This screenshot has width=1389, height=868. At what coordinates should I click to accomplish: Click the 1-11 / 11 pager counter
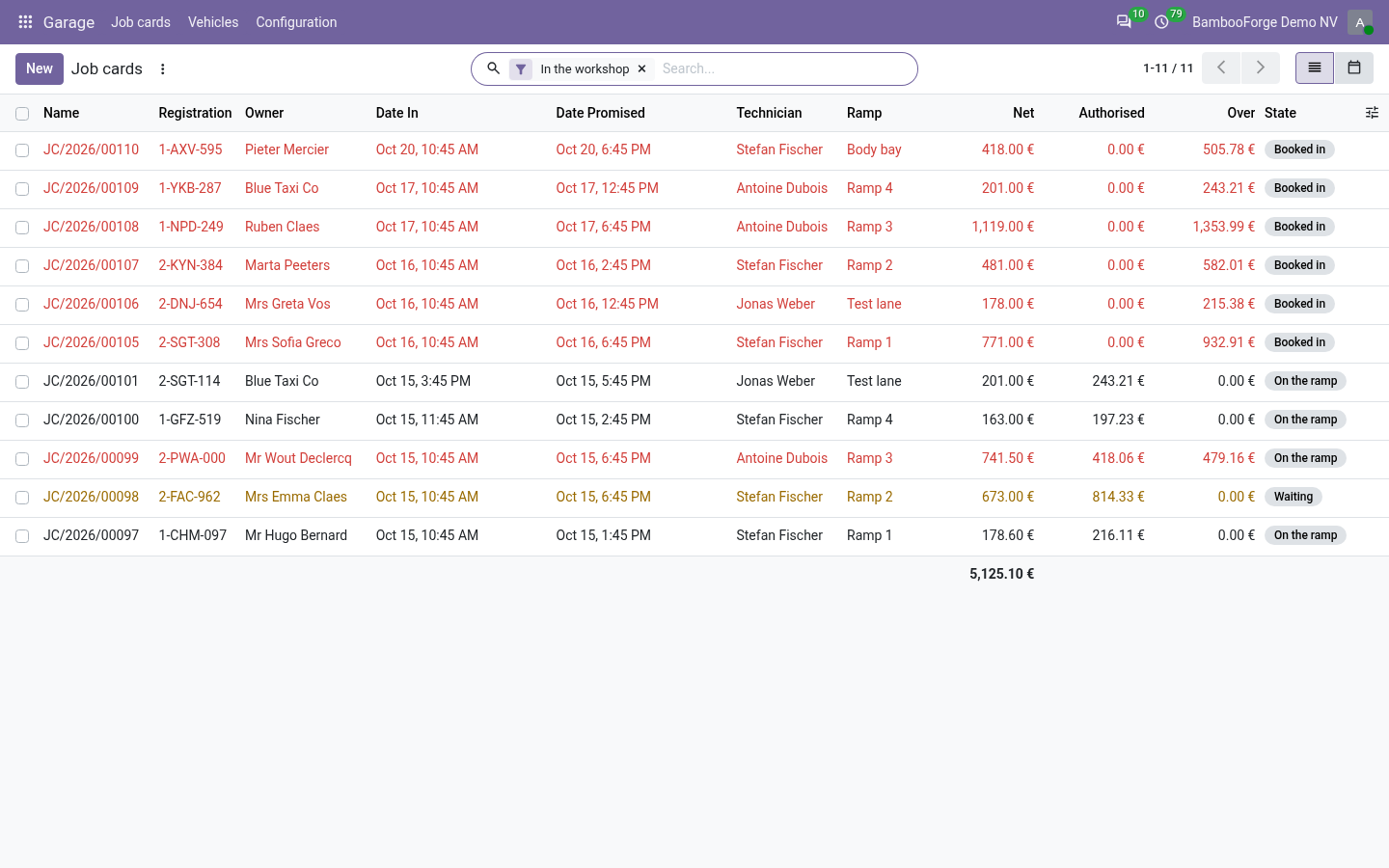coord(1168,68)
